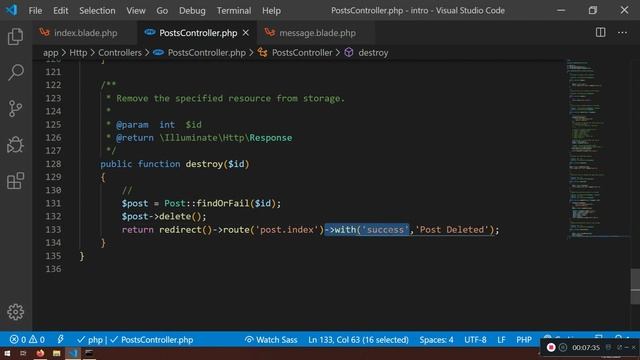The image size is (640, 360).
Task: Change language mode via PHP
Action: point(524,340)
